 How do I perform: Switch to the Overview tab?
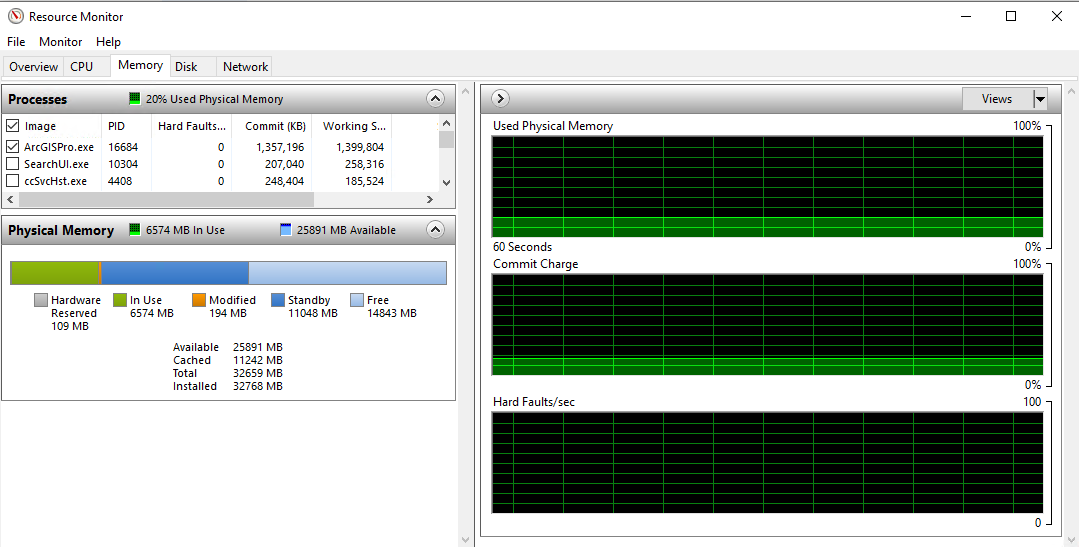(33, 67)
